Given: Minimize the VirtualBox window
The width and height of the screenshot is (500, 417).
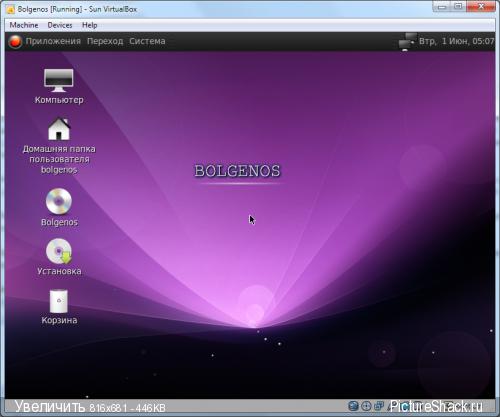Looking at the screenshot, I should (442, 7).
